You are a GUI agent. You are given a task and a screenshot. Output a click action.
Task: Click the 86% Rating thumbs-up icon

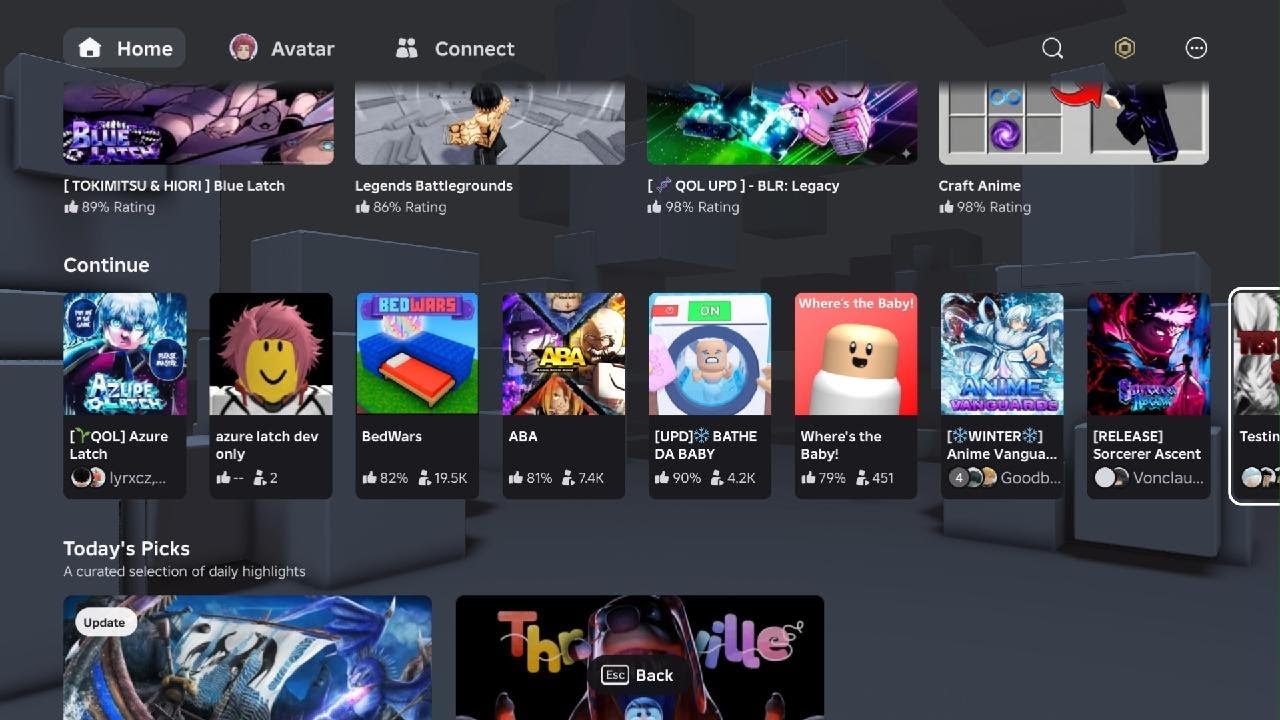coord(363,207)
